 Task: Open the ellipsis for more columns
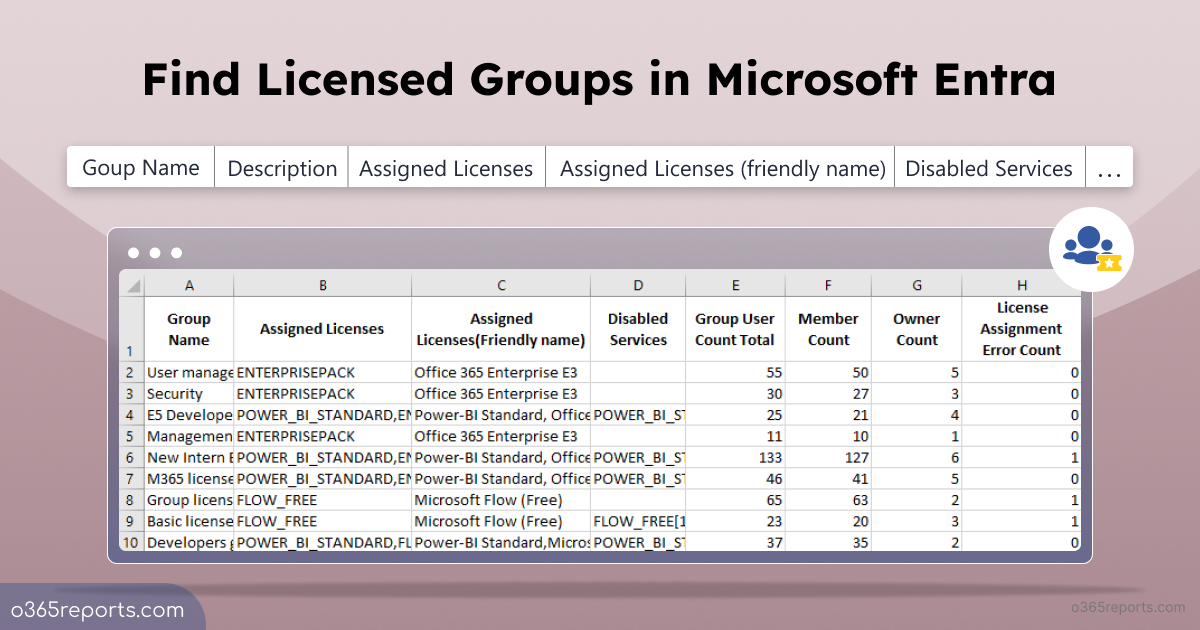pyautogui.click(x=1109, y=169)
